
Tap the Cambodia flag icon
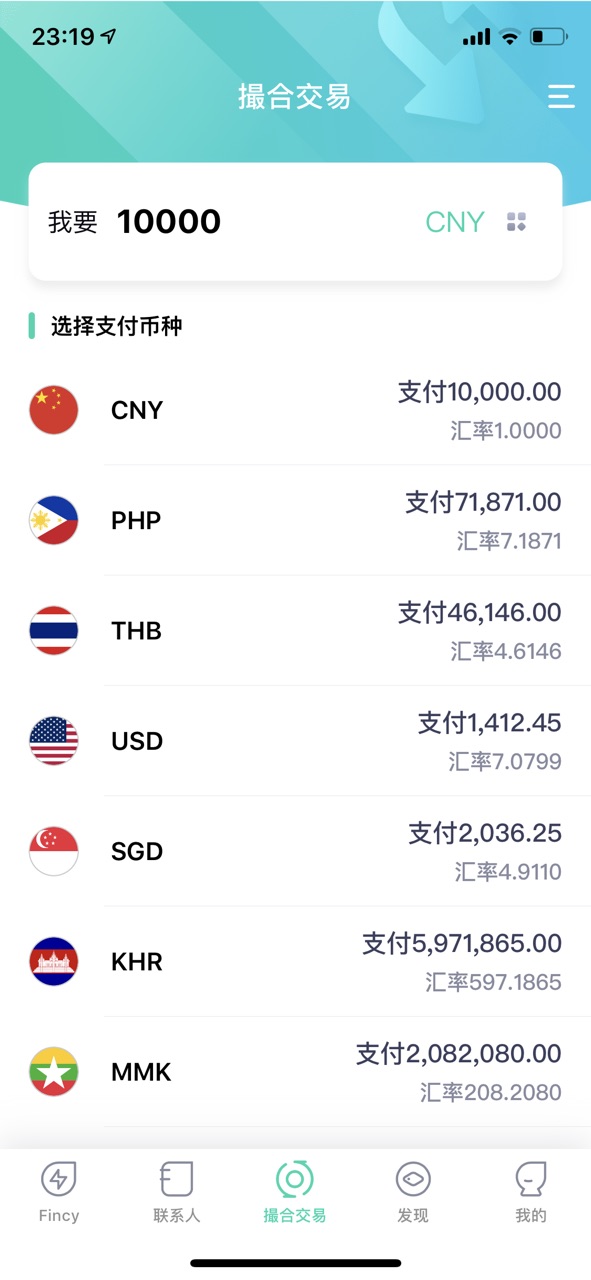(54, 961)
